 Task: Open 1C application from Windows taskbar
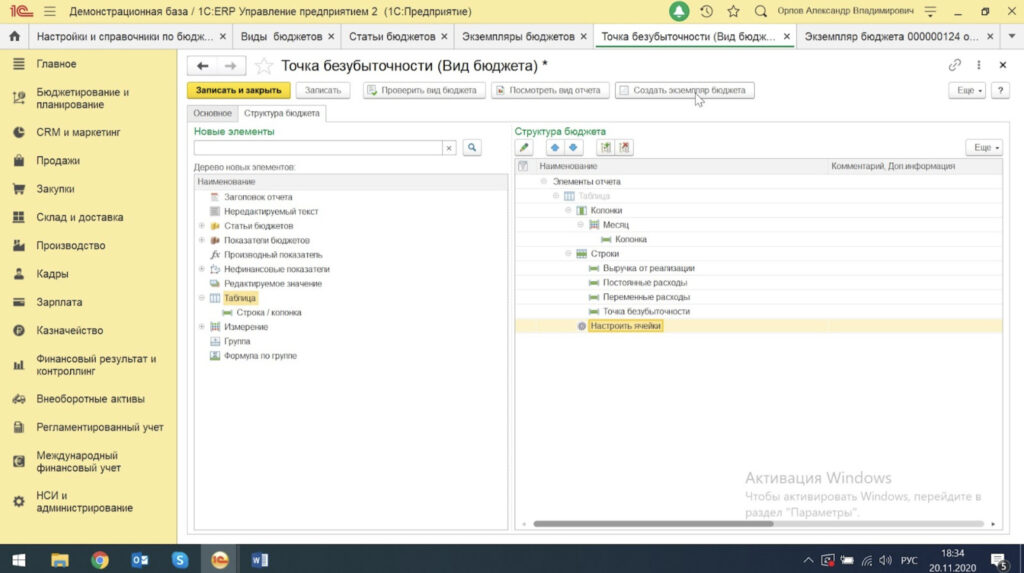(219, 560)
